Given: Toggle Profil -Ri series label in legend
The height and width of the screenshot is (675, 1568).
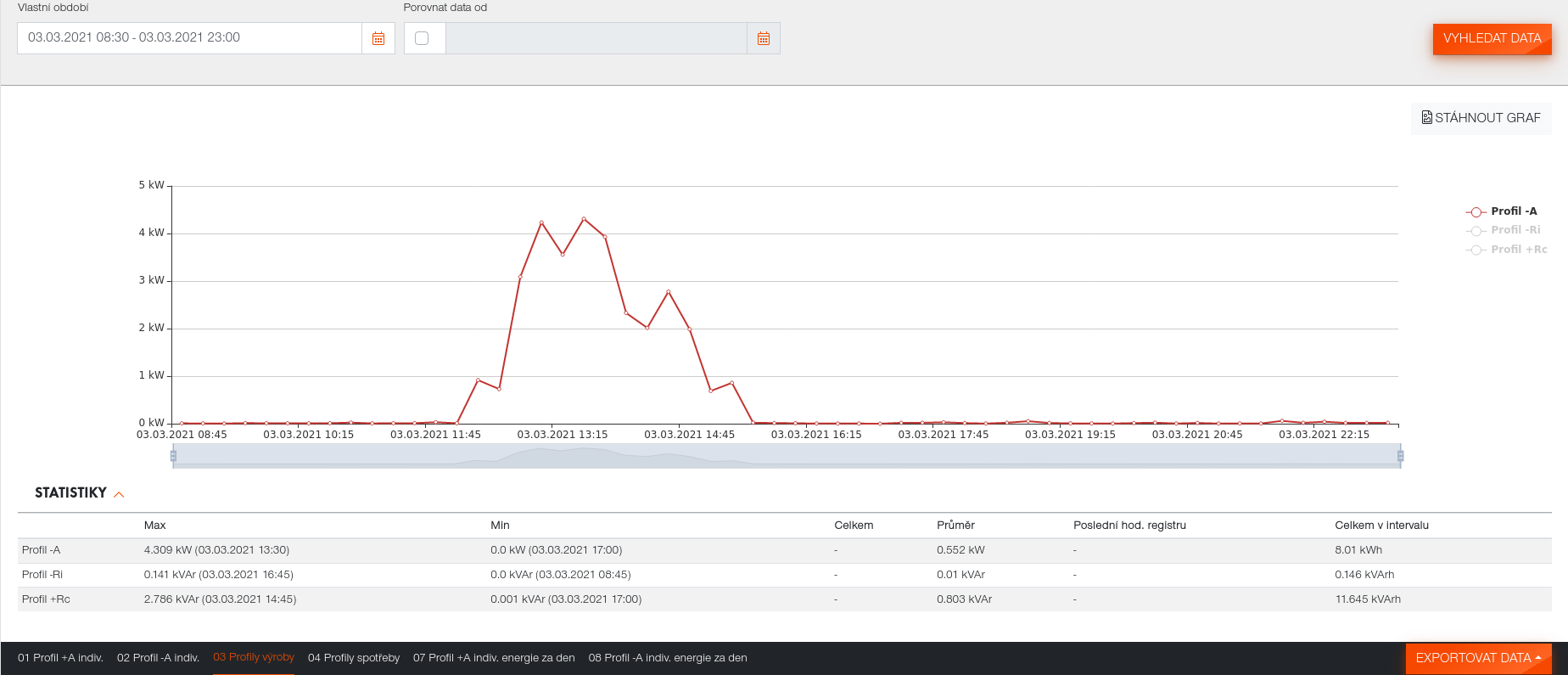Looking at the screenshot, I should click(x=1515, y=230).
